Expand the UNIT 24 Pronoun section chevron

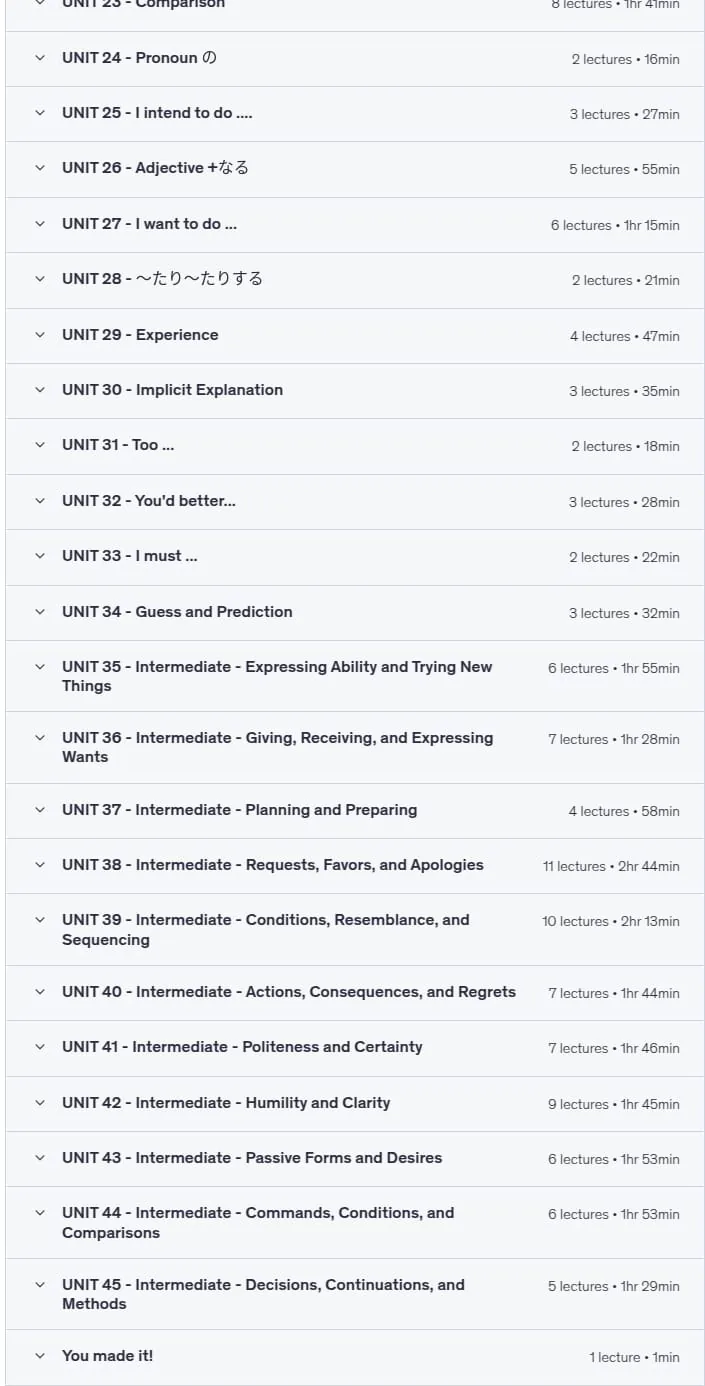(40, 58)
